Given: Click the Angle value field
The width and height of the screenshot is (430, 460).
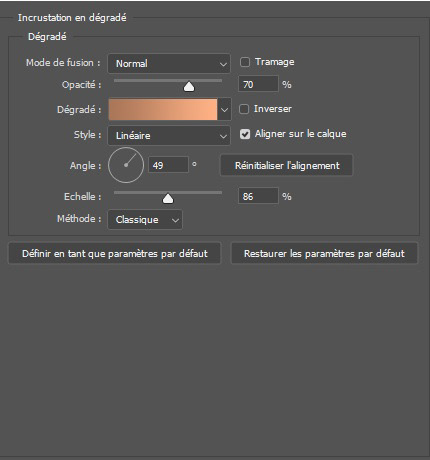Looking at the screenshot, I should (168, 165).
